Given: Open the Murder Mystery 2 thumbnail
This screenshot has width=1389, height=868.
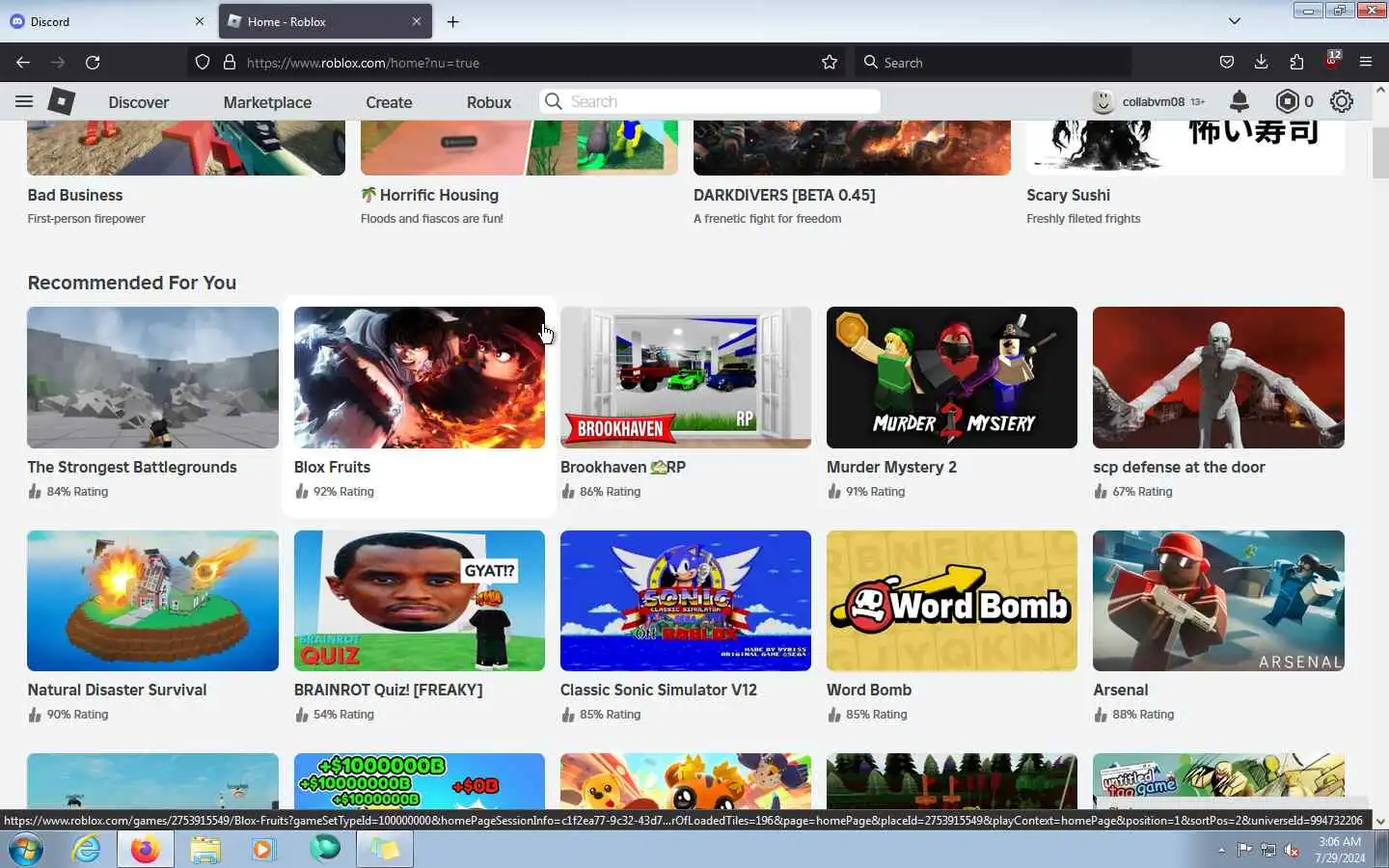Looking at the screenshot, I should [952, 377].
